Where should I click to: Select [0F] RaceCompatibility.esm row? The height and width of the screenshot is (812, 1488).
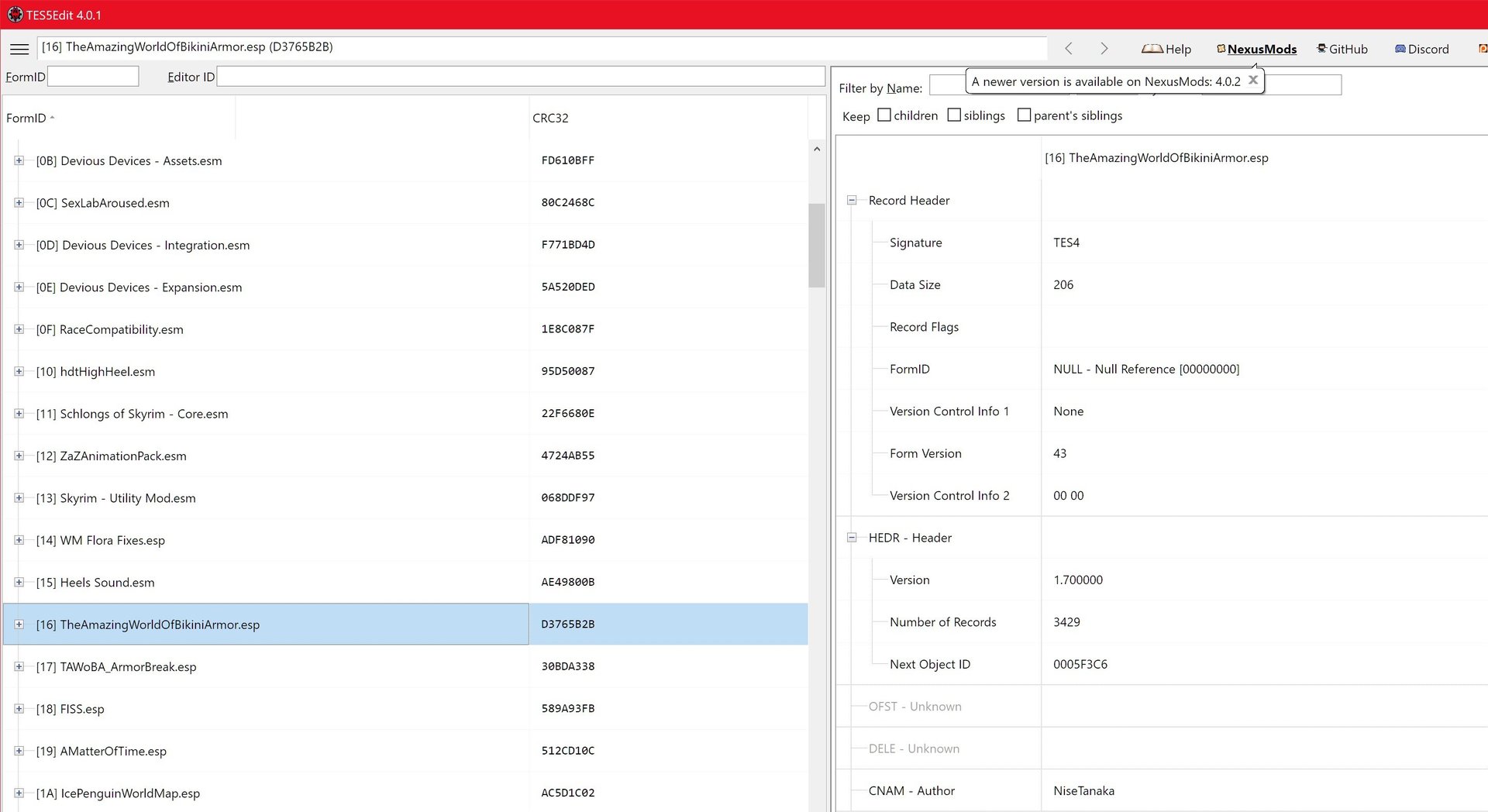coord(405,329)
